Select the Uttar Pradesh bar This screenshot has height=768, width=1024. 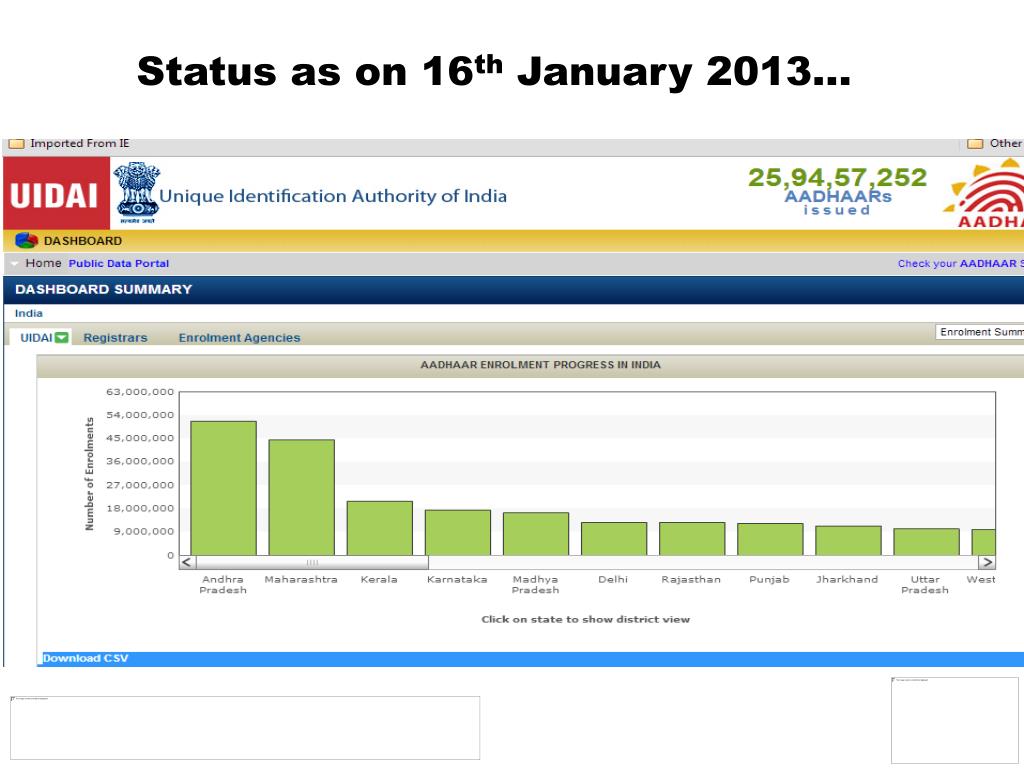coord(927,542)
